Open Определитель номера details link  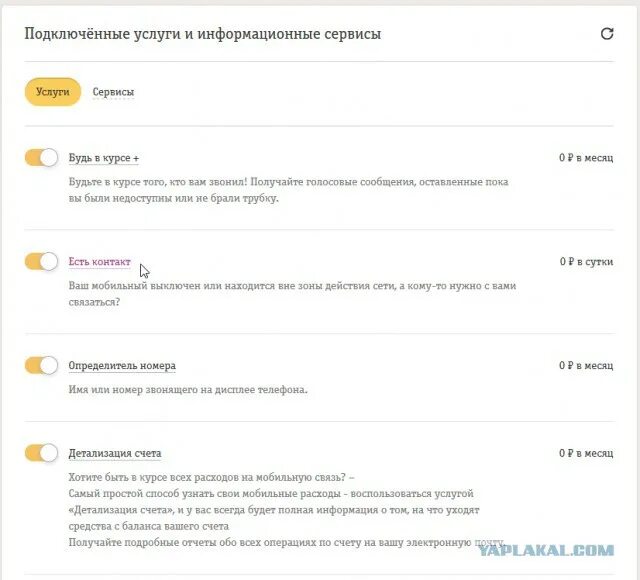[122, 366]
